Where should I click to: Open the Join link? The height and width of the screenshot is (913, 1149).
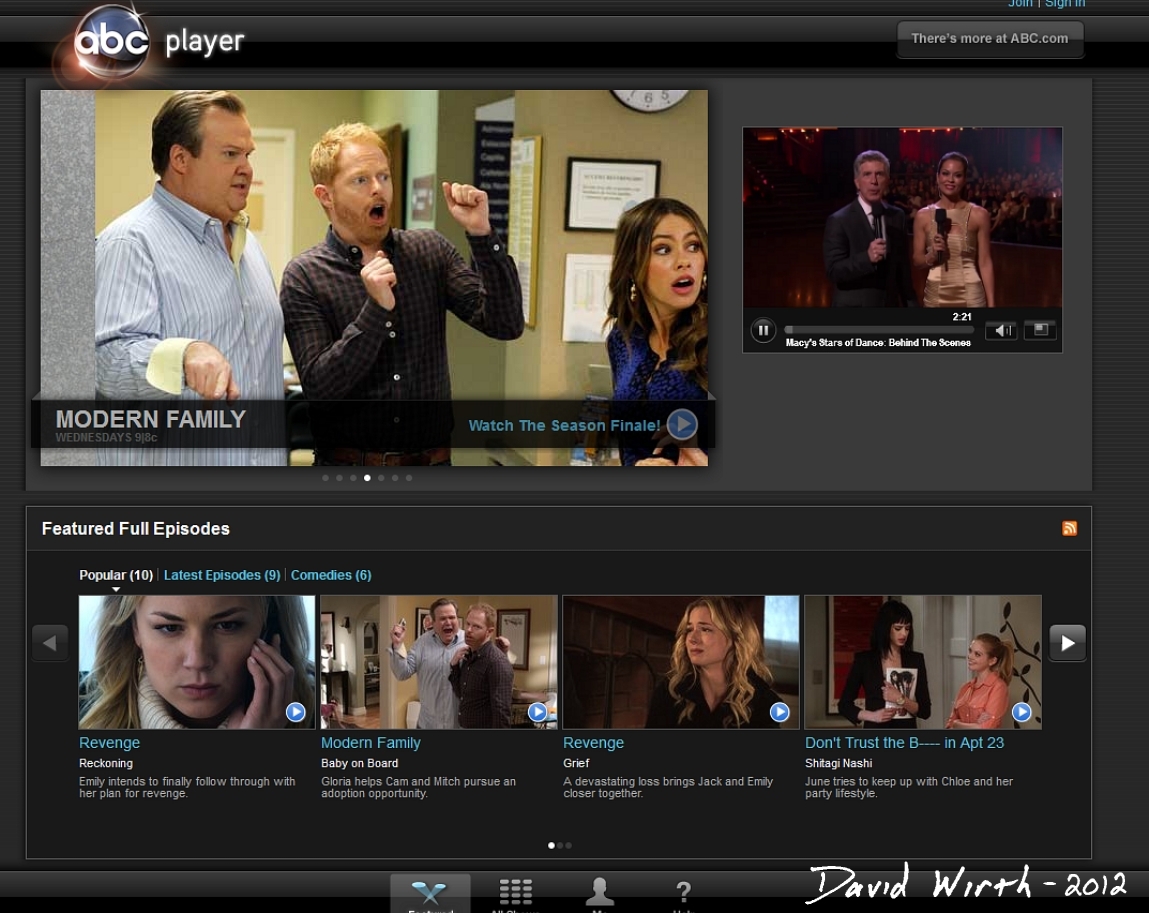point(1020,4)
